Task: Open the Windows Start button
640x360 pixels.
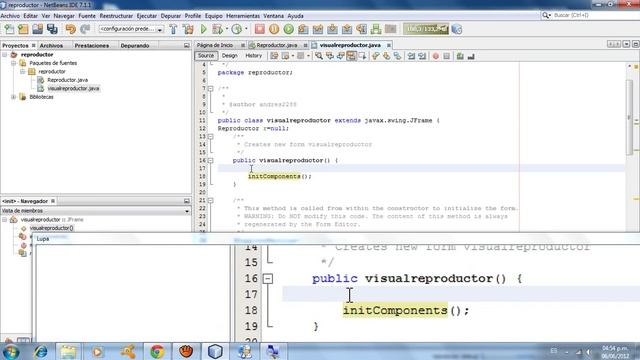Action: pyautogui.click(x=10, y=351)
